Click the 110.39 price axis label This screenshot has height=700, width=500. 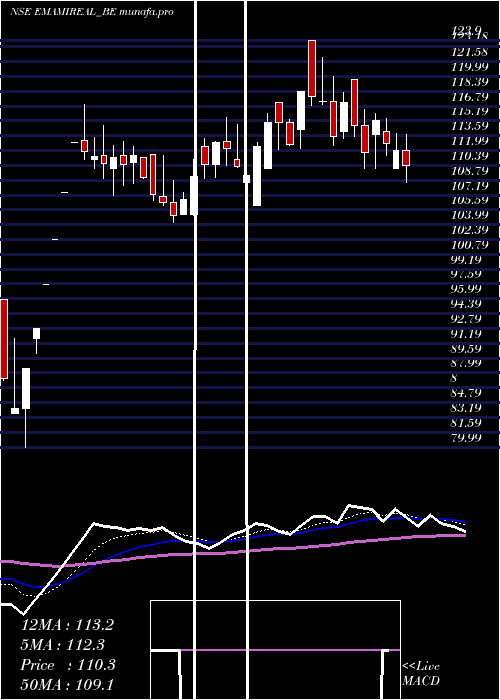click(x=469, y=156)
